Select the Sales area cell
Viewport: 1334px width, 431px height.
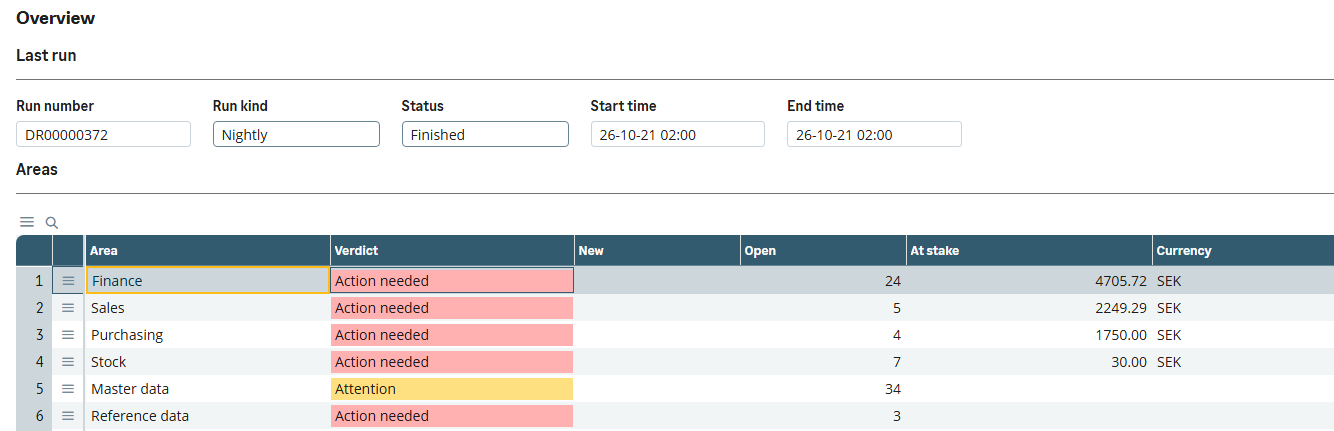(x=208, y=308)
